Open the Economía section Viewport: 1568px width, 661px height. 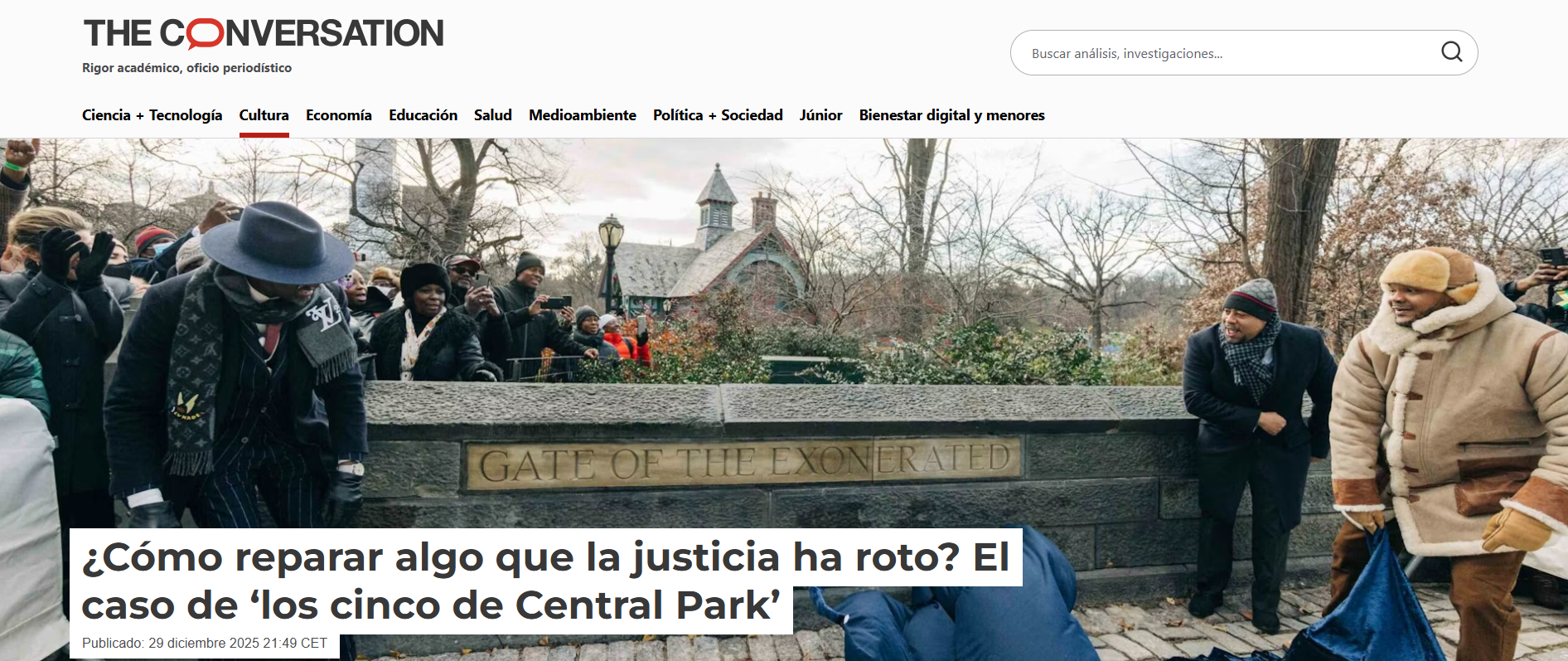tap(338, 115)
